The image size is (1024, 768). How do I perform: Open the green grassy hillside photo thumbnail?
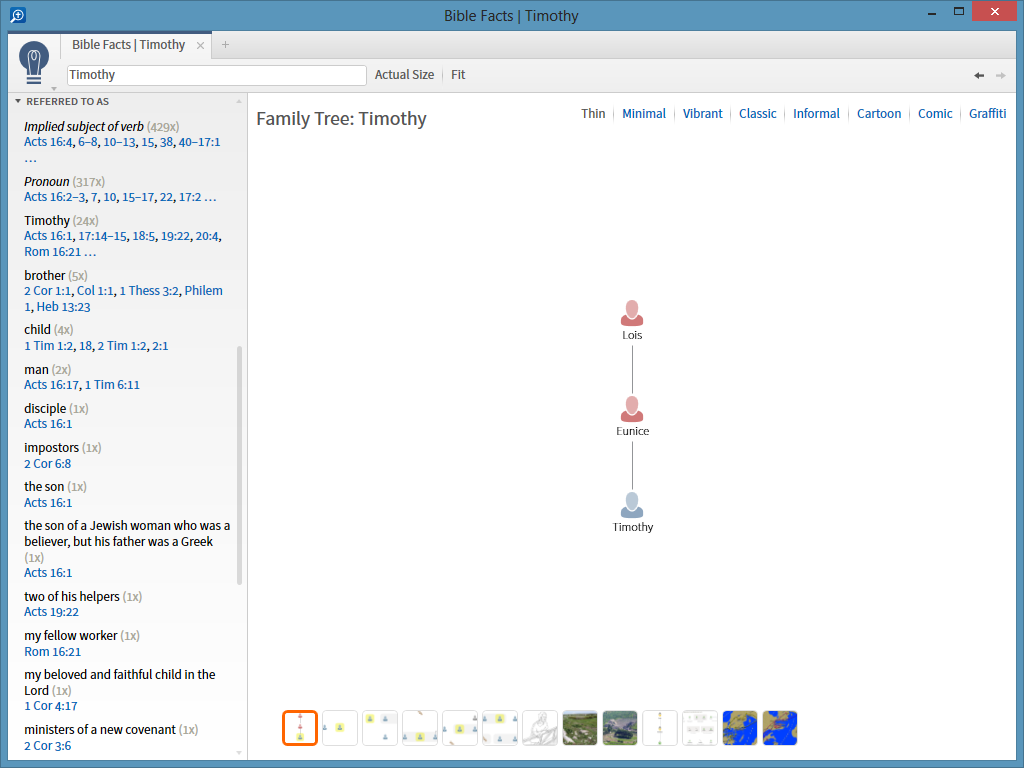pos(579,728)
